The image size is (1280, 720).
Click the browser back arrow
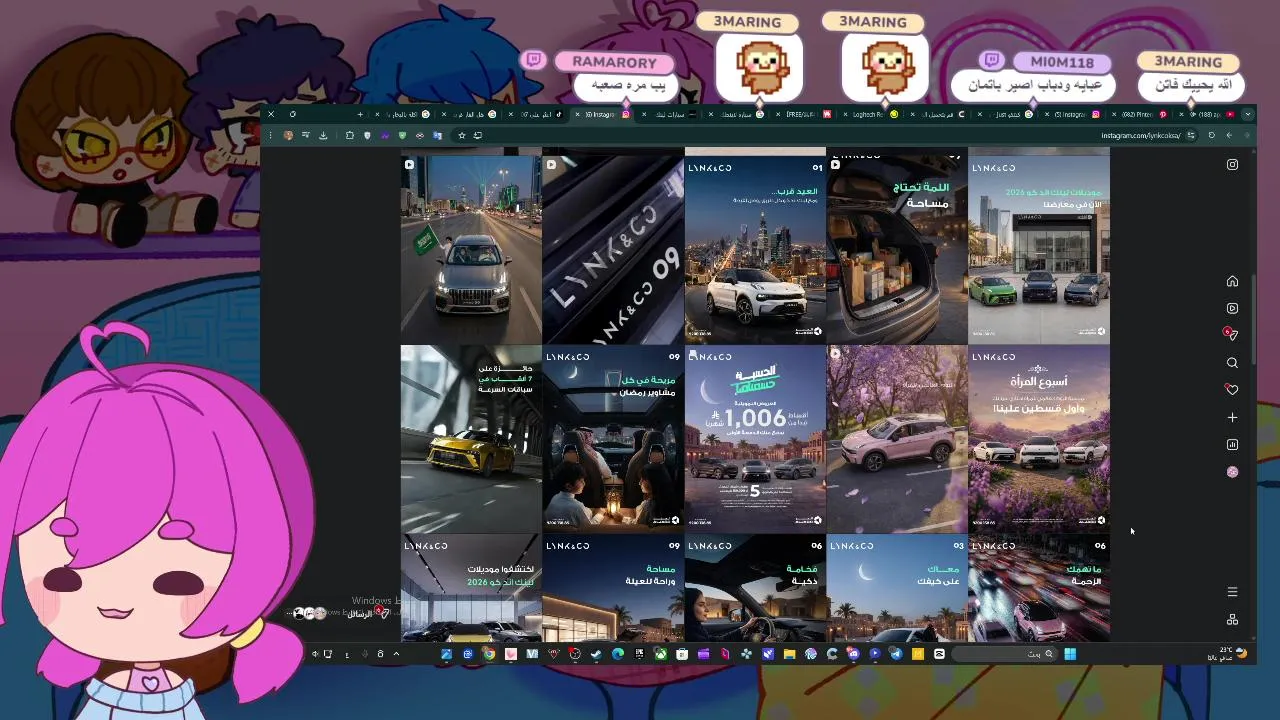(x=1229, y=135)
